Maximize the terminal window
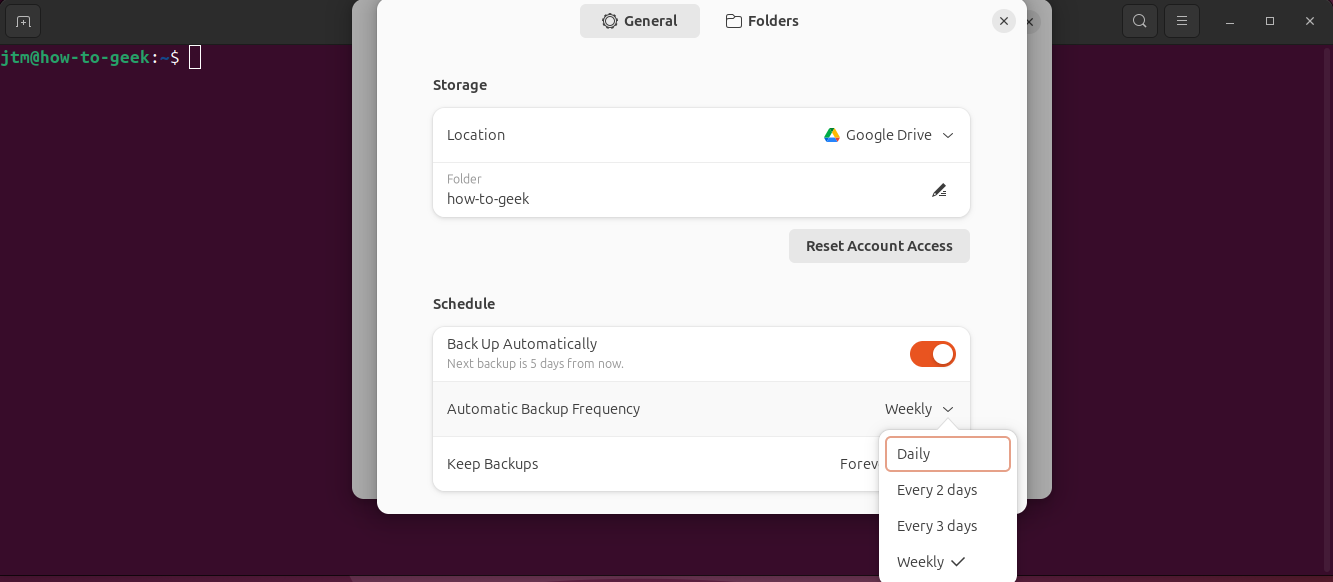 pyautogui.click(x=1270, y=21)
